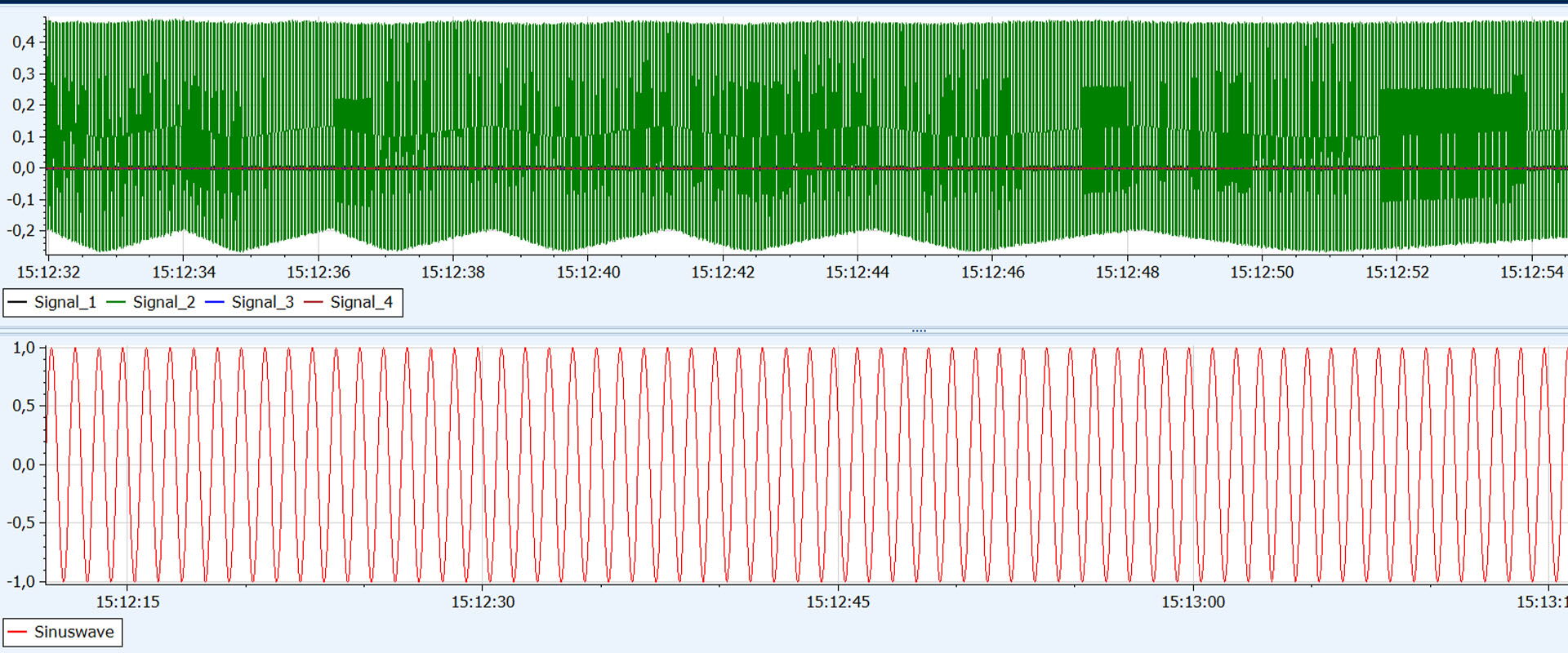This screenshot has height=653, width=1568.
Task: Select the 15:12:40 tick on upper time axis
Action: [x=588, y=272]
